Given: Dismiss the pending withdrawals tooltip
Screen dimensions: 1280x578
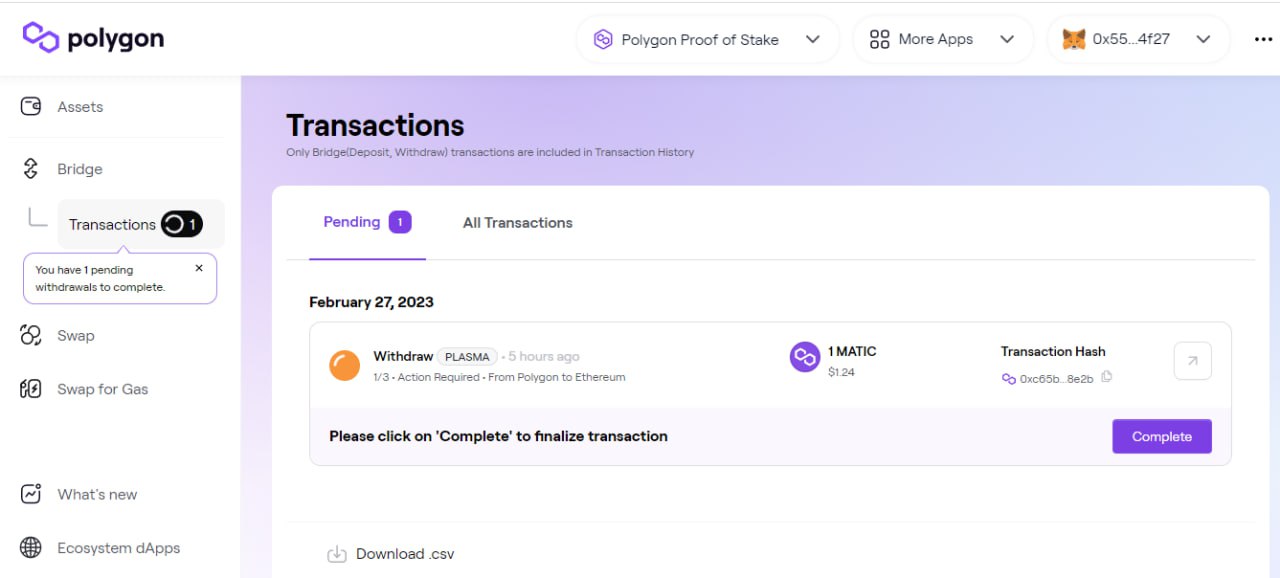Looking at the screenshot, I should tap(199, 268).
